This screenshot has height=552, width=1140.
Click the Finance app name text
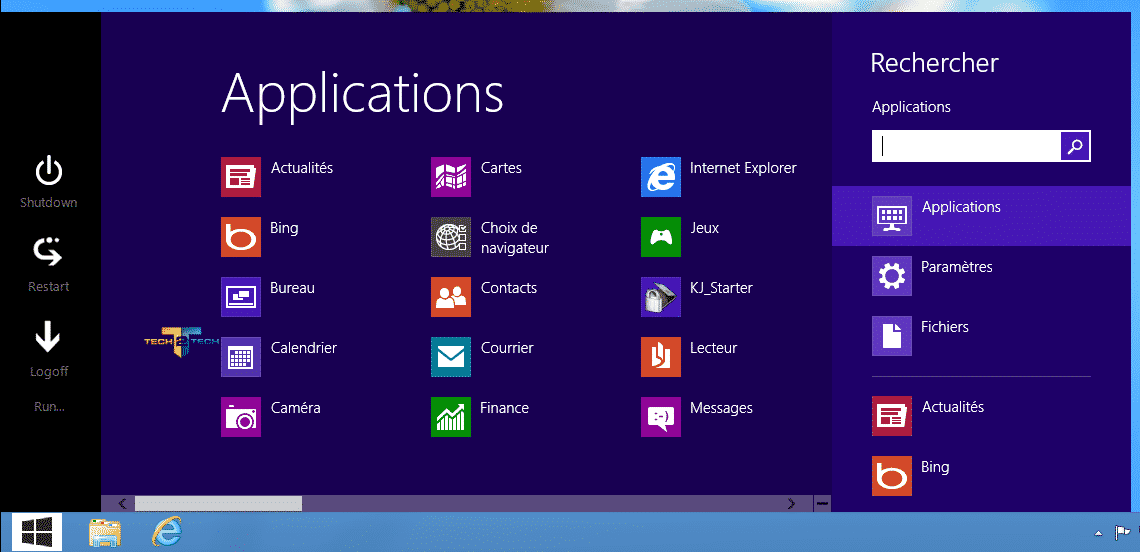(504, 408)
